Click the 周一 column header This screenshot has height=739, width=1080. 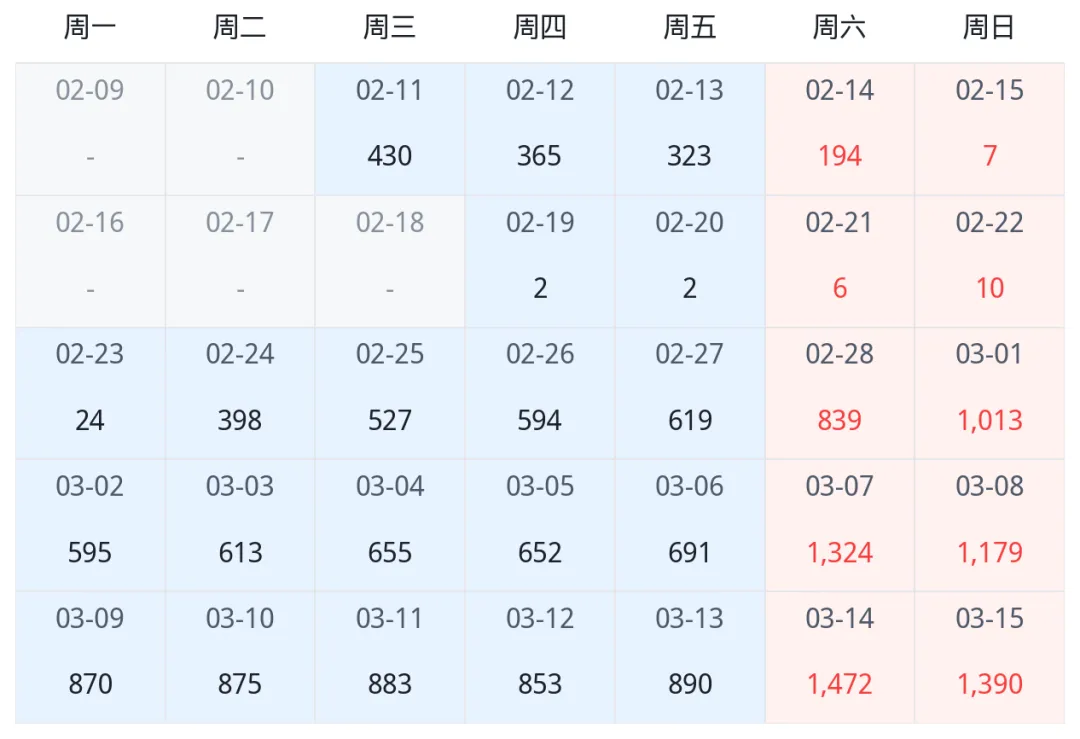pyautogui.click(x=90, y=28)
